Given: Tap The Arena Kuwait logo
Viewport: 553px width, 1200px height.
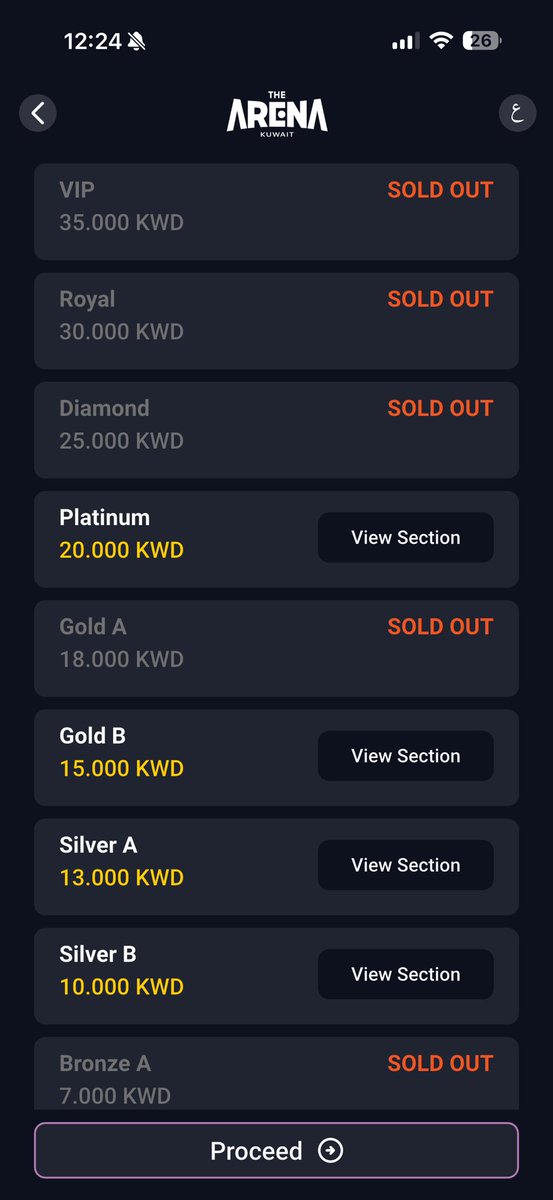Looking at the screenshot, I should point(277,112).
